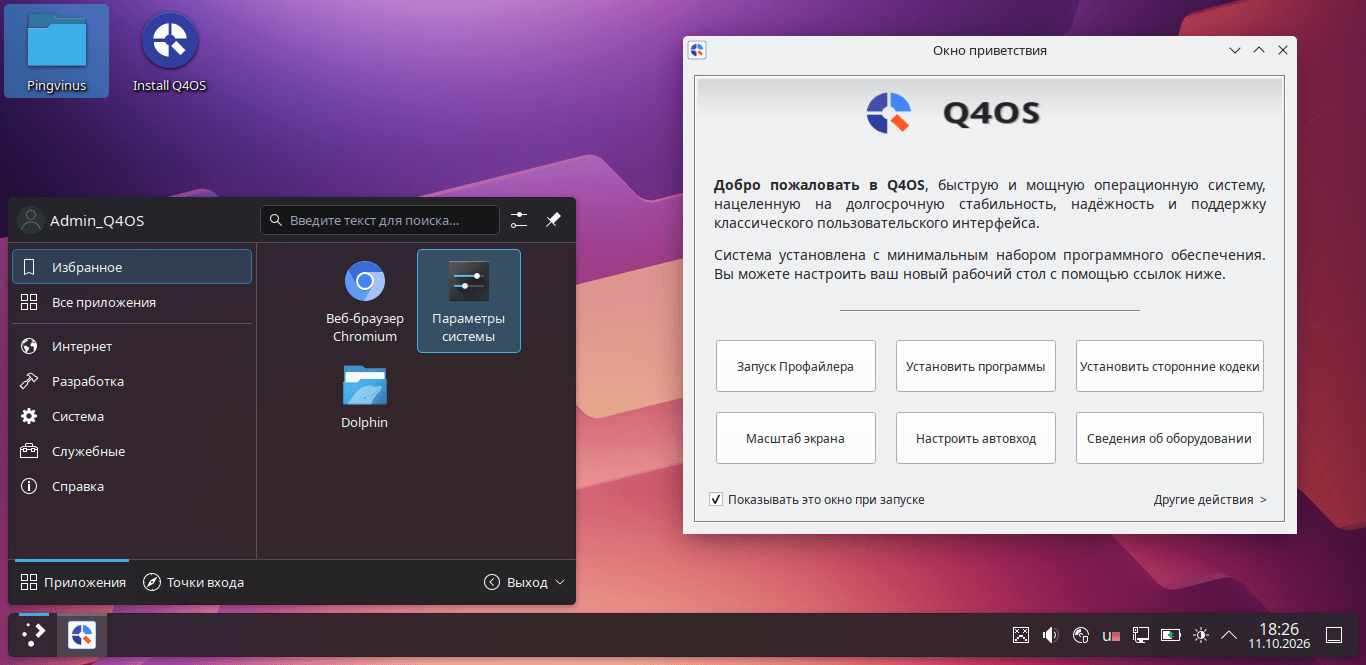Click the Установить программы button
Image resolution: width=1366 pixels, height=665 pixels.
click(976, 366)
